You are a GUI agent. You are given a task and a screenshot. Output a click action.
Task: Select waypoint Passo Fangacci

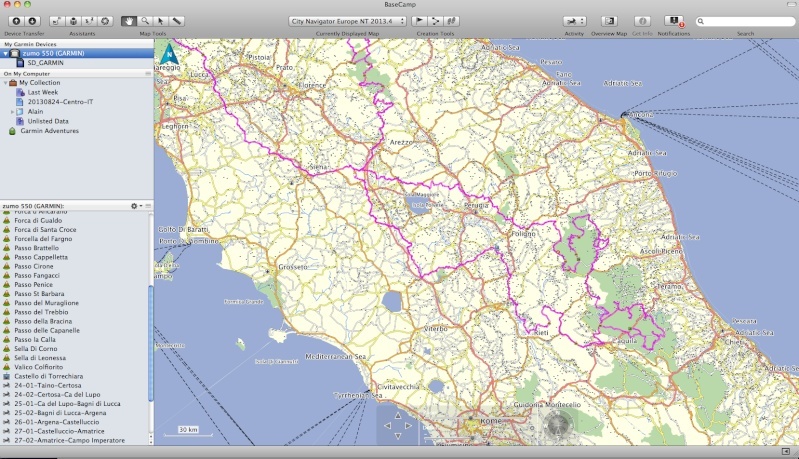tap(37, 276)
